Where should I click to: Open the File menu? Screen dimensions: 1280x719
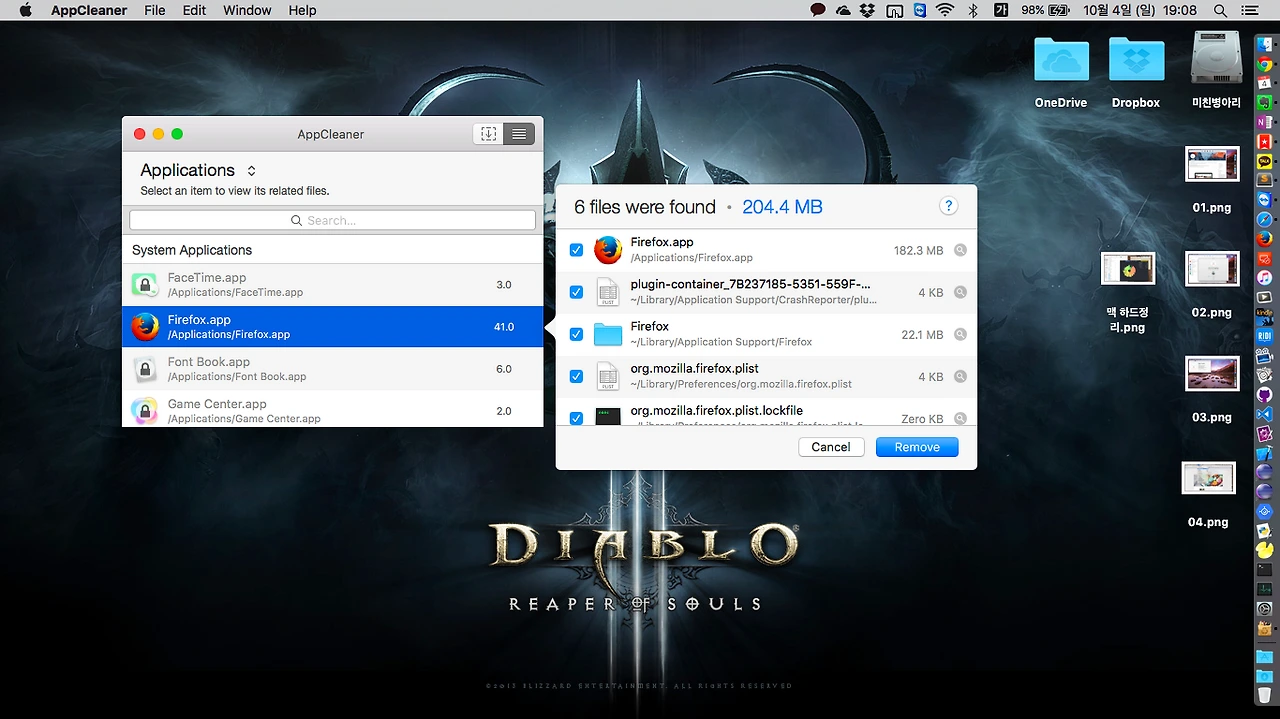point(155,10)
